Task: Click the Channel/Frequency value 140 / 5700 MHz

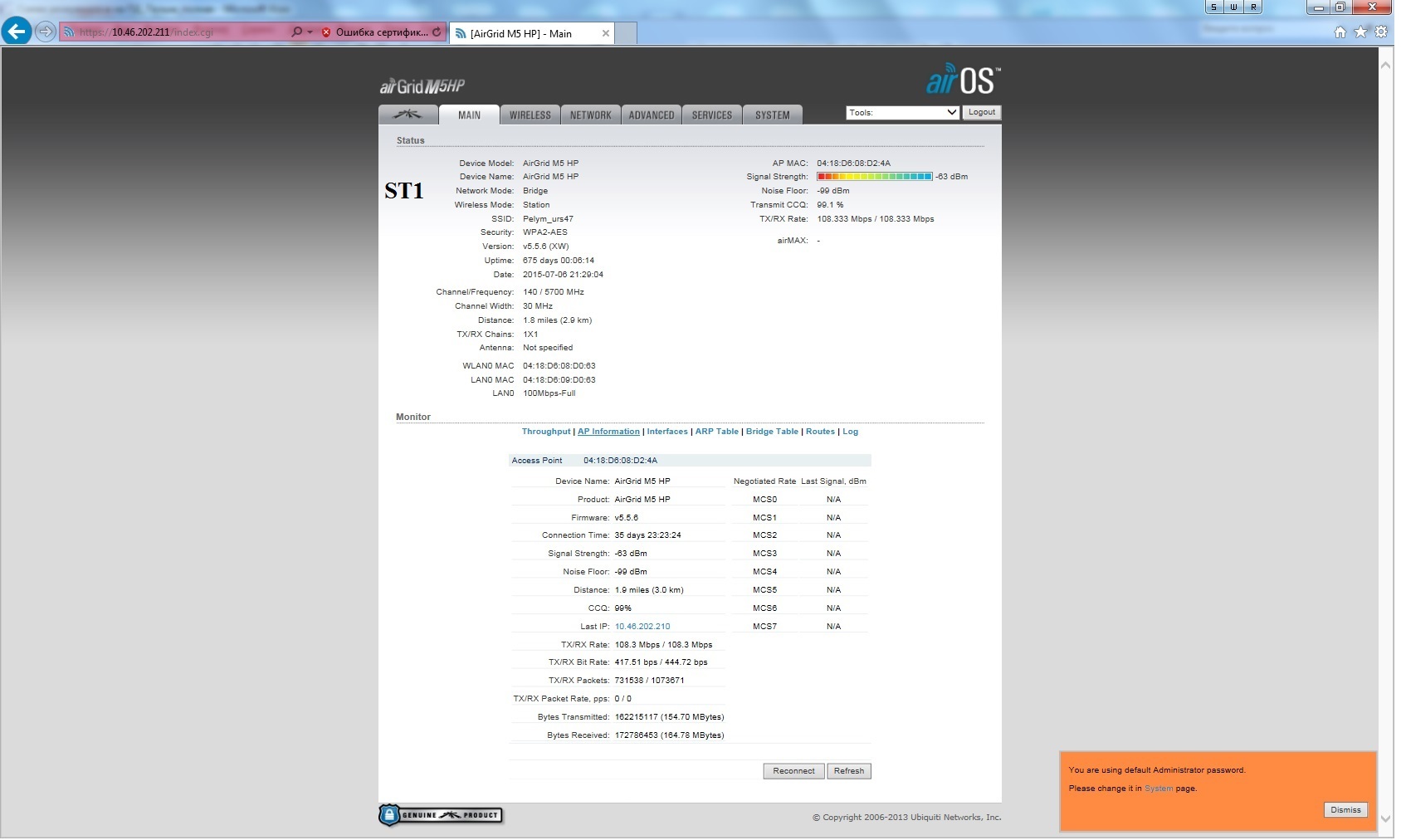Action: point(554,292)
